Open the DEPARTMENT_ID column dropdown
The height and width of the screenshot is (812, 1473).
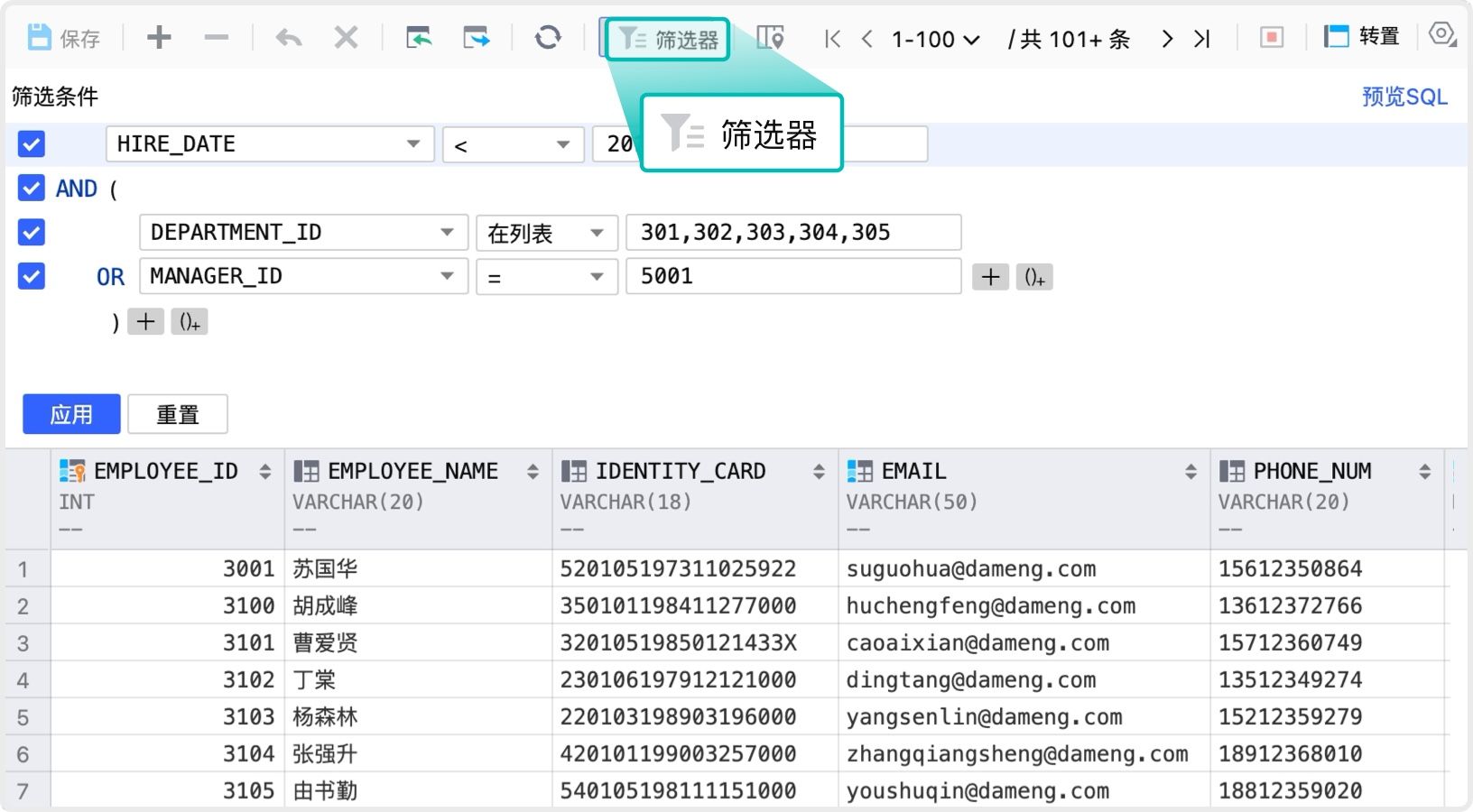tap(303, 233)
